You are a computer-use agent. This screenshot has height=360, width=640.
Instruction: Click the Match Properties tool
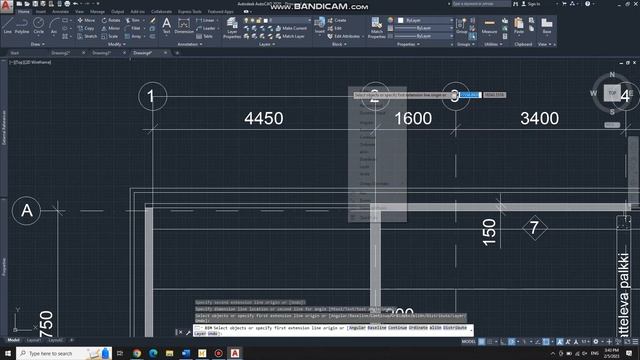coord(377,29)
